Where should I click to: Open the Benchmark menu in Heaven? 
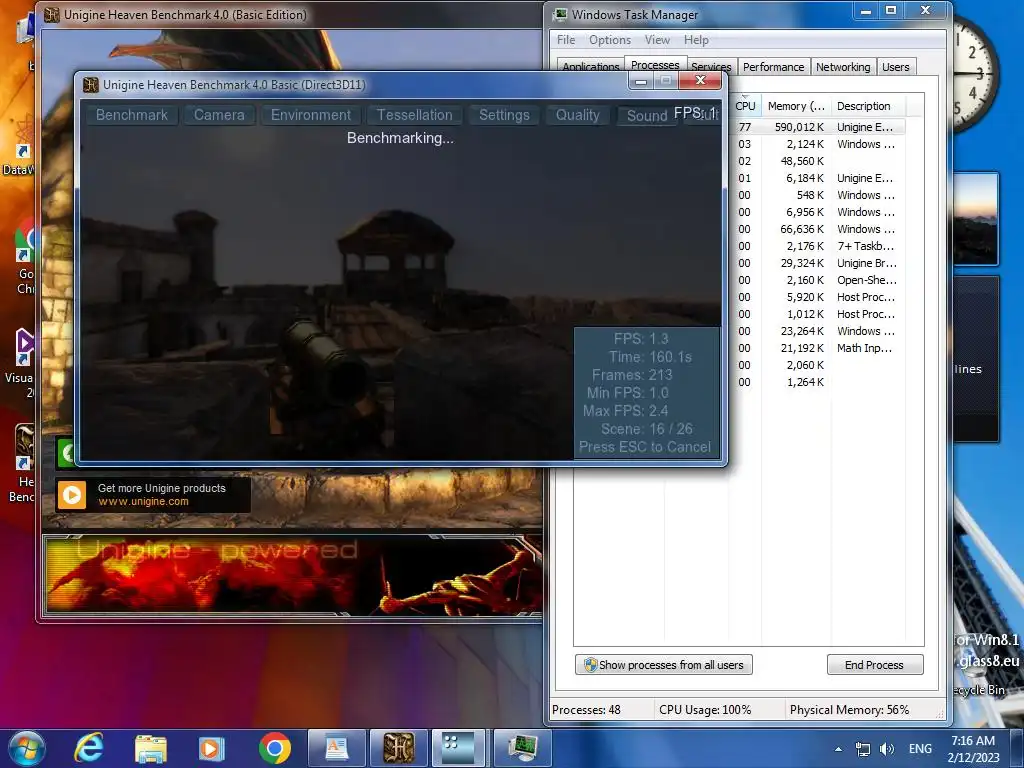(x=132, y=115)
